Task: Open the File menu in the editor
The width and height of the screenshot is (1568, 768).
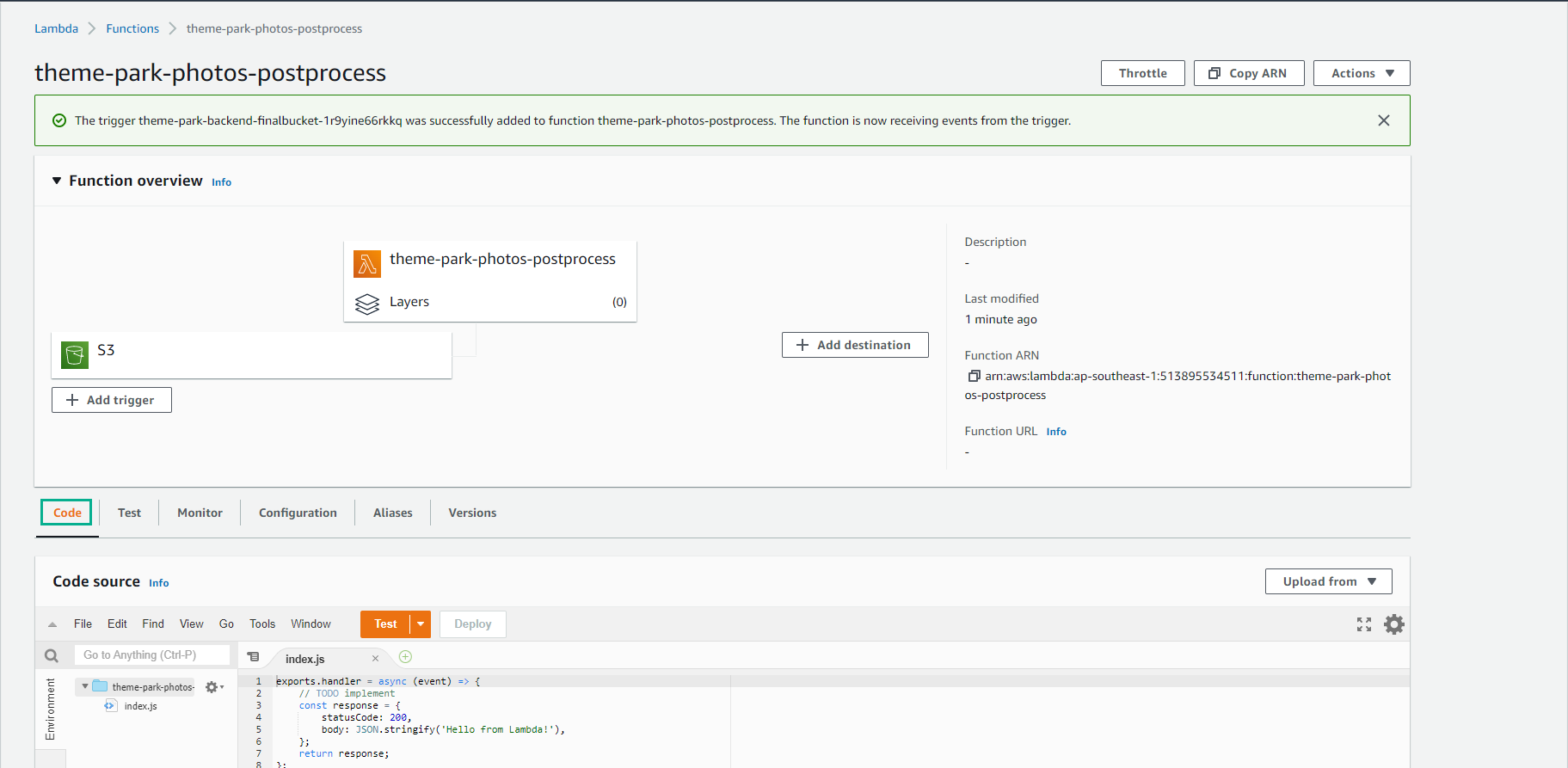Action: tap(83, 624)
